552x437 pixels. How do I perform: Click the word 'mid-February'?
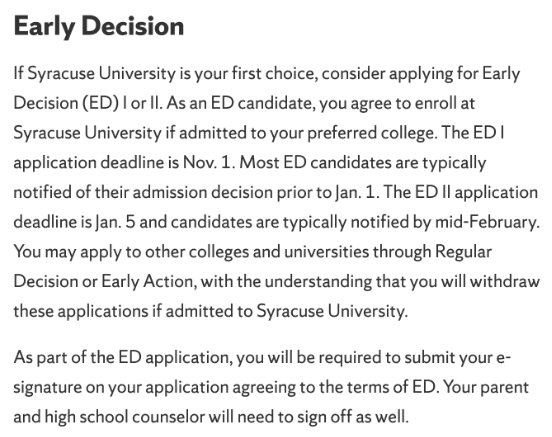(486, 222)
